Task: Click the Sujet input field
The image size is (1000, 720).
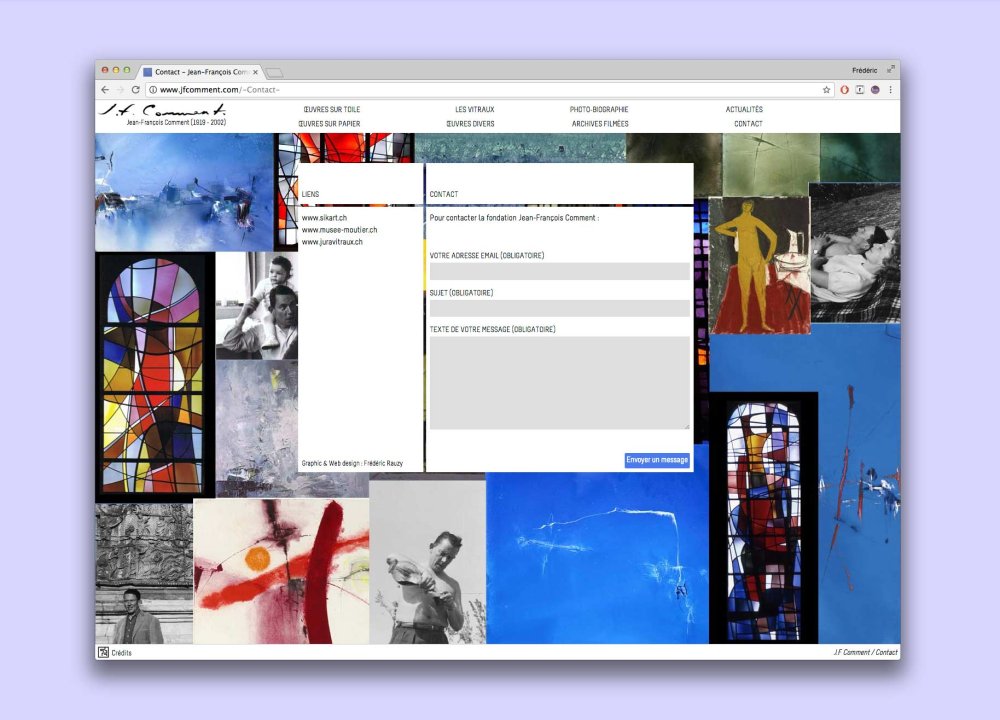Action: [x=559, y=309]
